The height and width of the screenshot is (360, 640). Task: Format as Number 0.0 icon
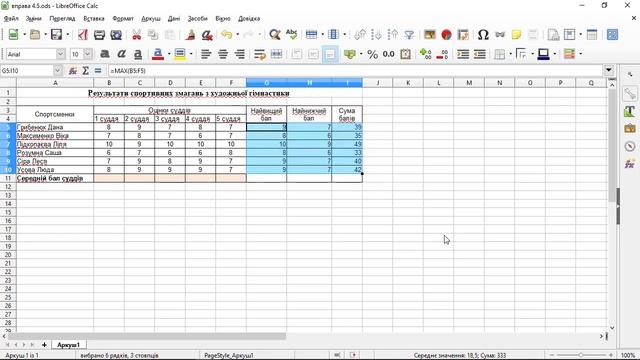click(389, 54)
